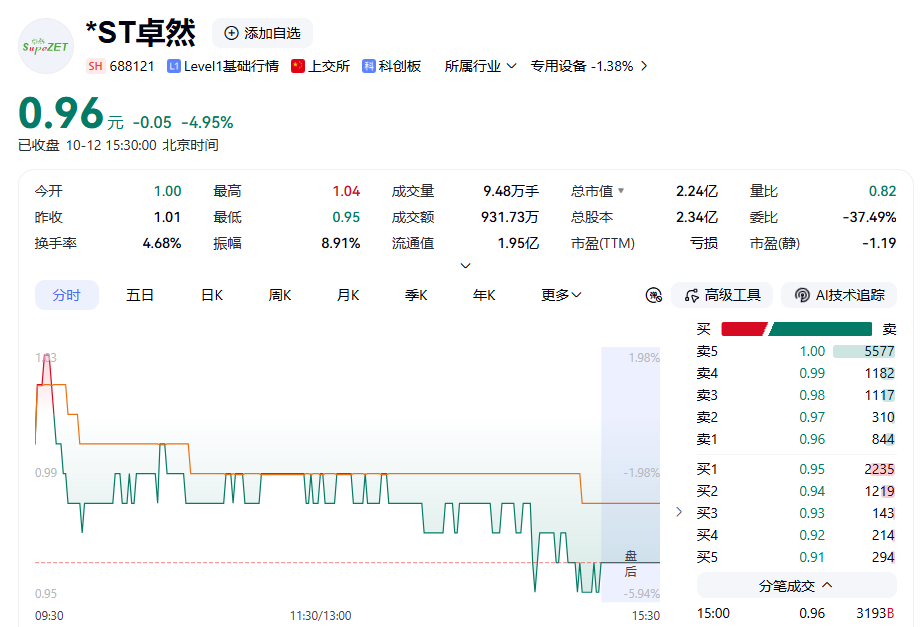Image resolution: width=923 pixels, height=627 pixels.
Task: Click the SupeZET company logo
Action: click(46, 46)
